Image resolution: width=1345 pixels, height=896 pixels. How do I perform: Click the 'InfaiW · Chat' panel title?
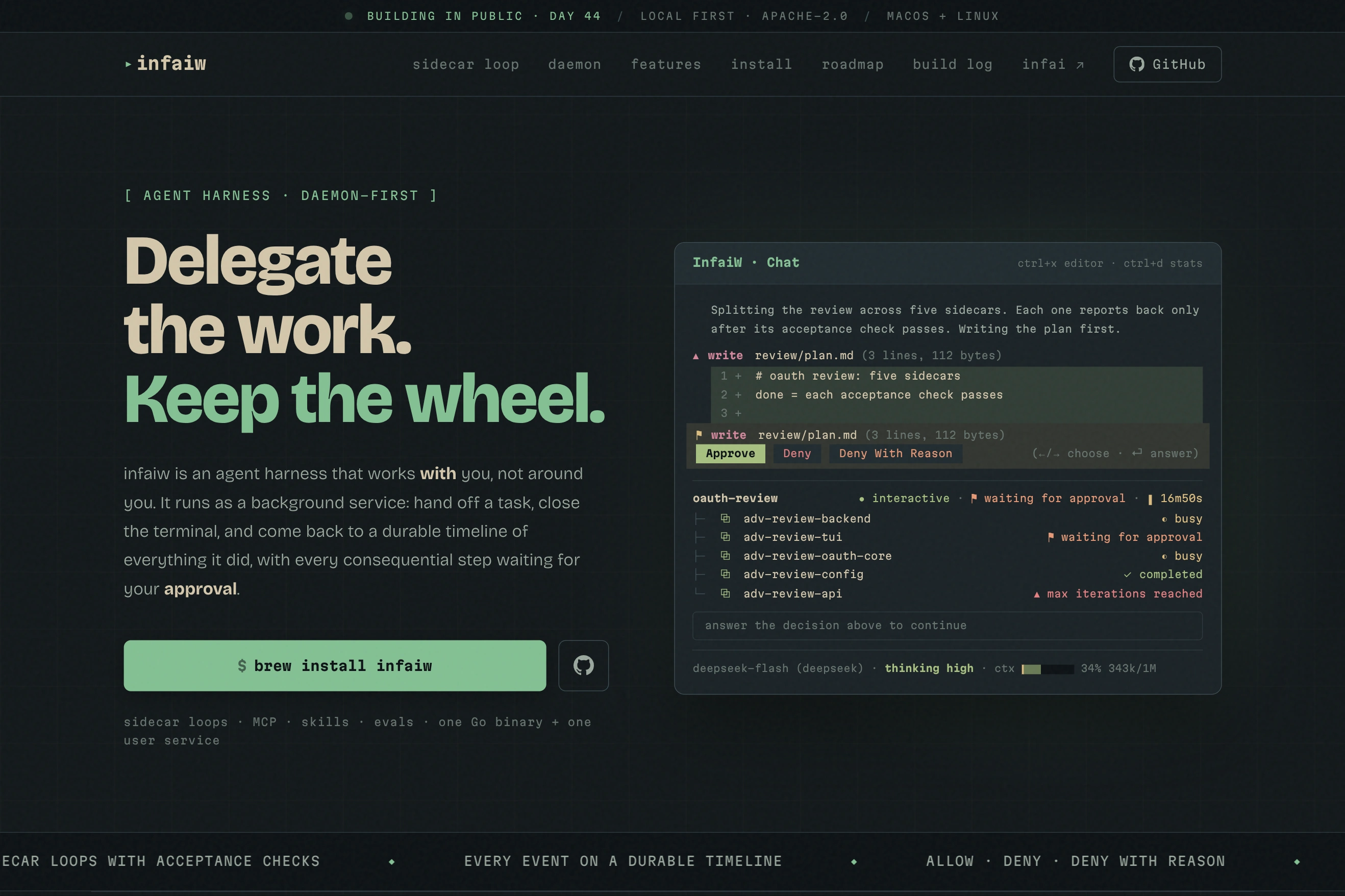tap(745, 262)
